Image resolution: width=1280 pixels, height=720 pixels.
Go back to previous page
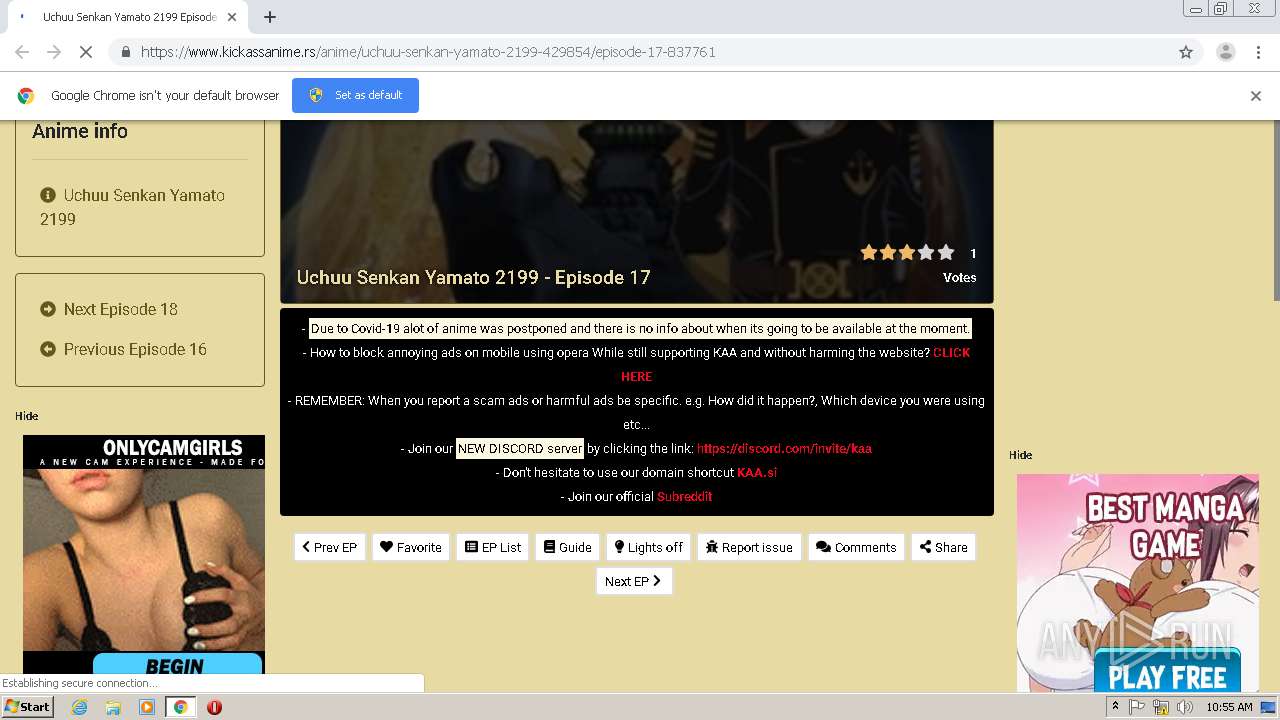(22, 52)
